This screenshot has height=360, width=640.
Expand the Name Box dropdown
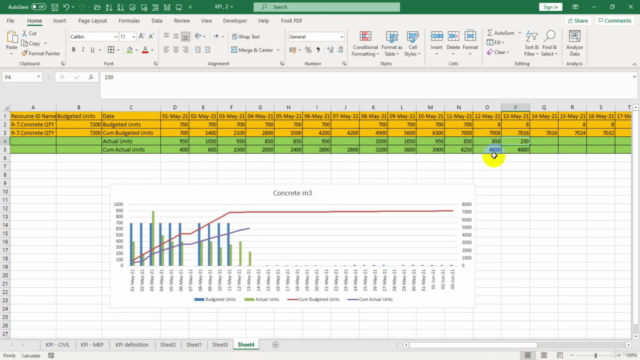coord(38,77)
